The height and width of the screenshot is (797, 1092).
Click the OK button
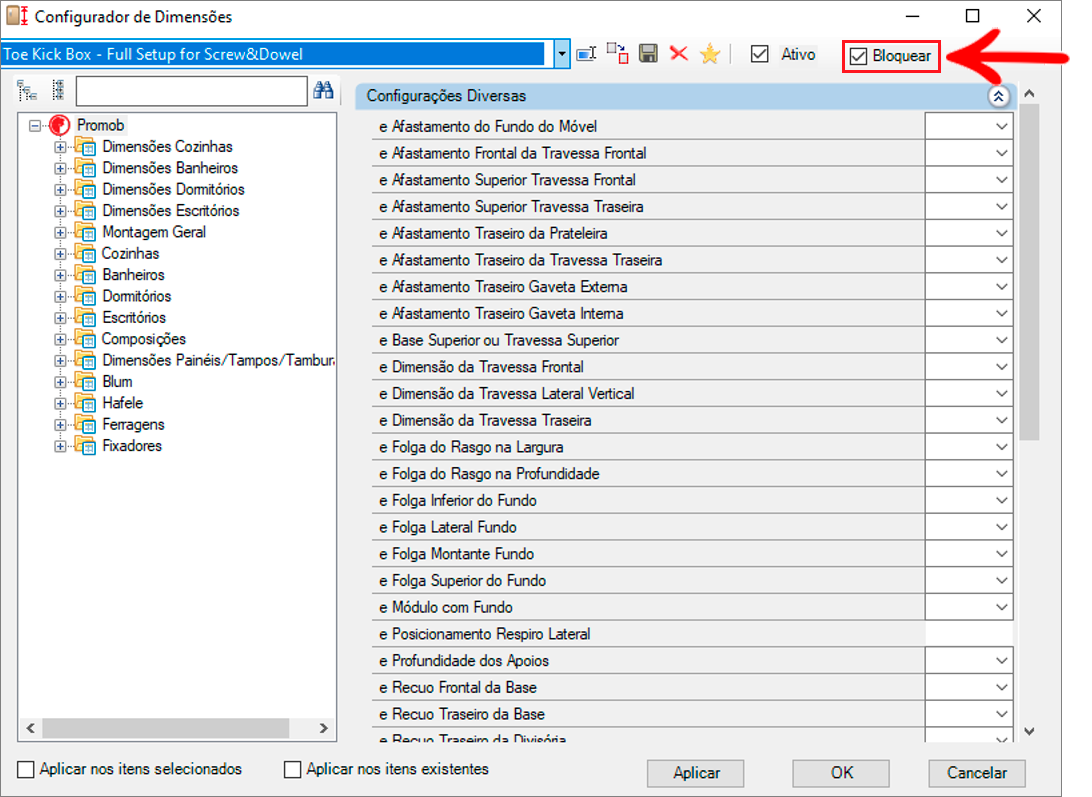pyautogui.click(x=841, y=773)
